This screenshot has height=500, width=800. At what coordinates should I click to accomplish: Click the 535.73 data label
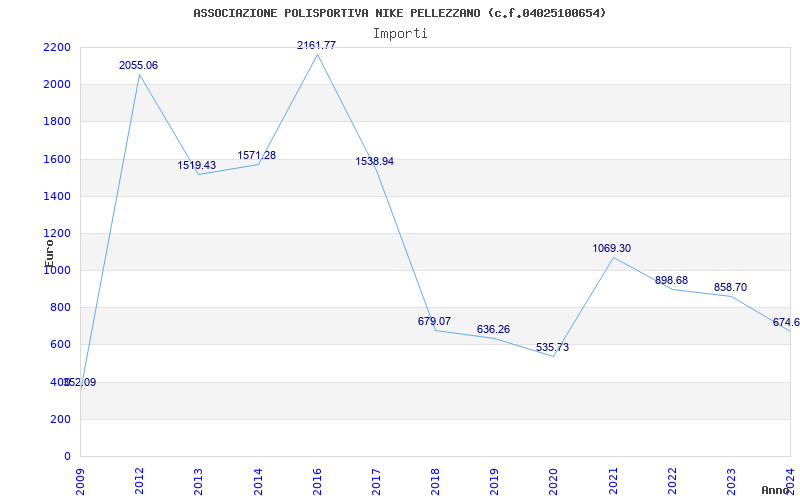point(553,347)
